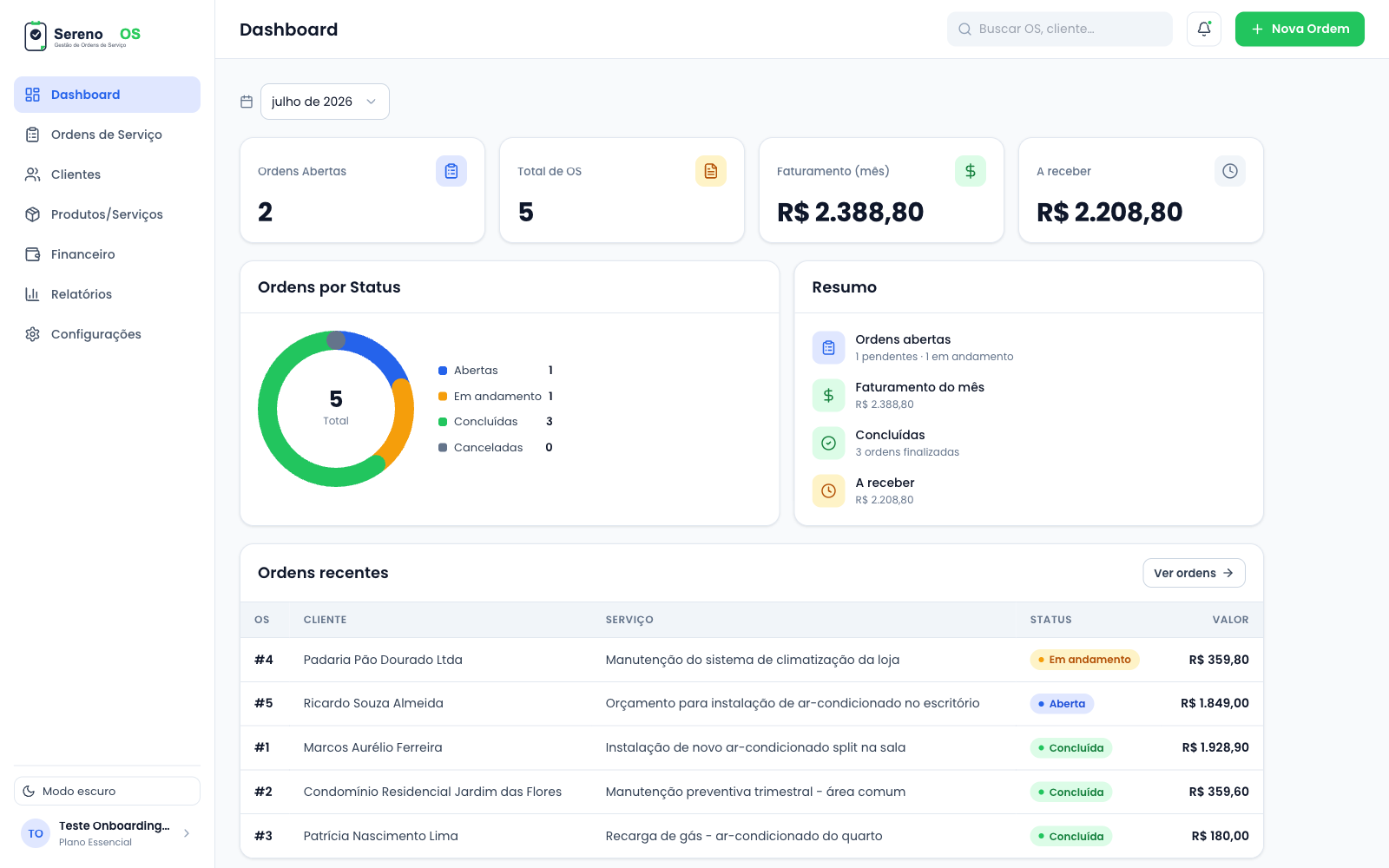Expand the Teste Onboarding account chevron
The image size is (1389, 868).
pos(187,833)
